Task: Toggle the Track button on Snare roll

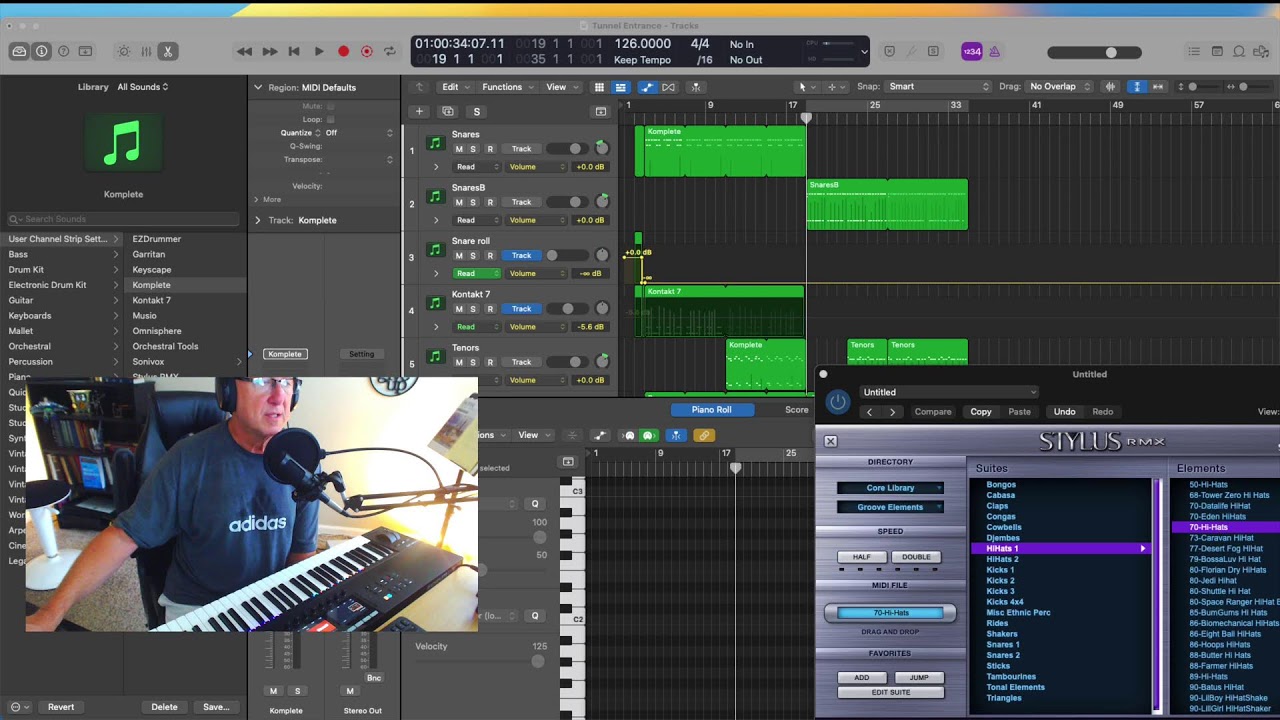Action: click(x=522, y=255)
